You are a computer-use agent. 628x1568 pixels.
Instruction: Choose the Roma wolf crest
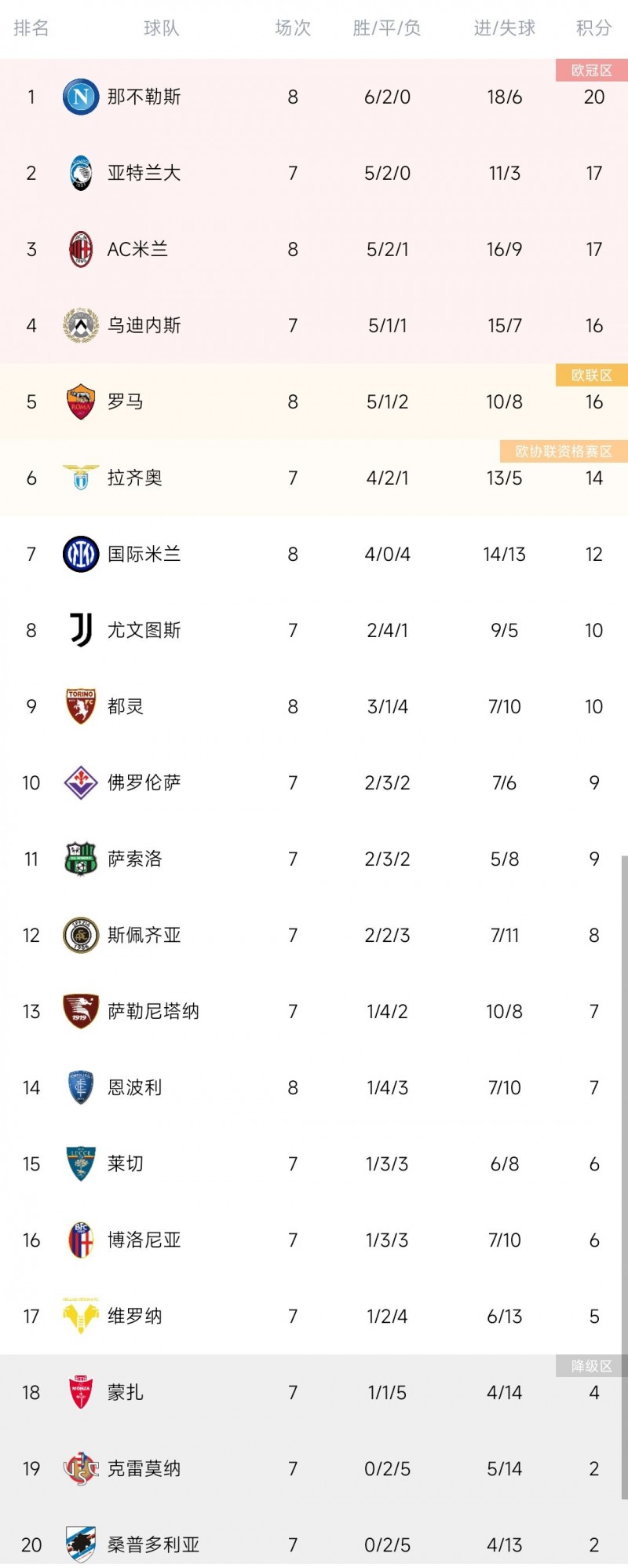click(81, 401)
